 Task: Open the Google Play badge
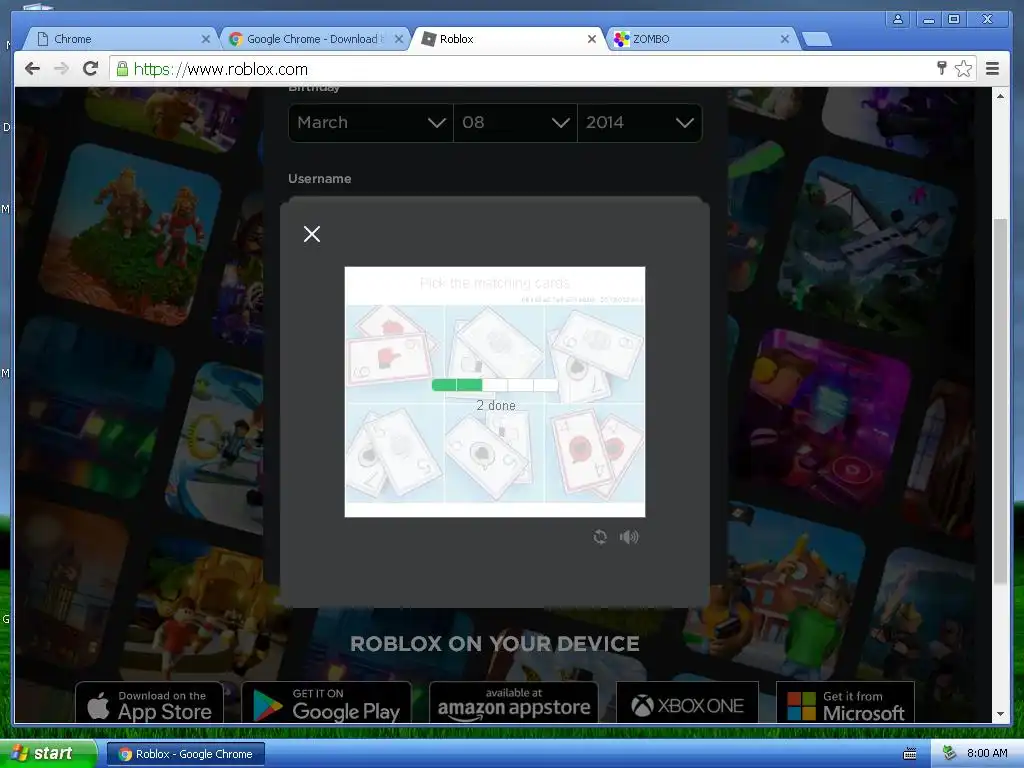pos(327,703)
